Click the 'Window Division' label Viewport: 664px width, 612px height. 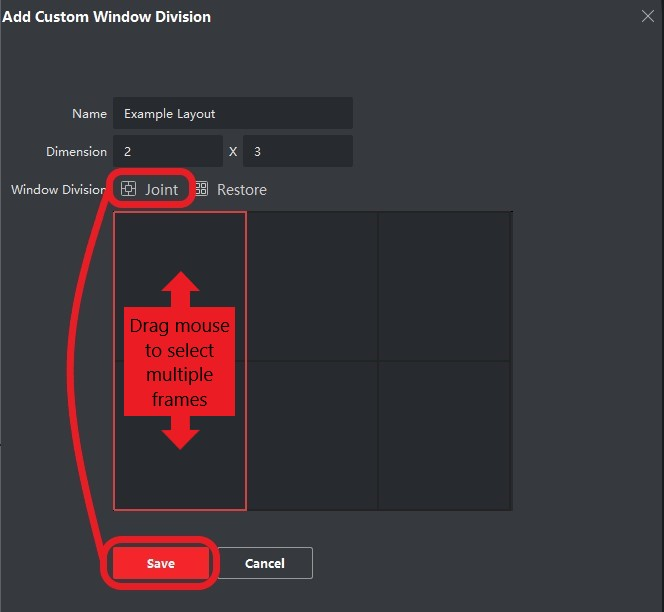58,190
